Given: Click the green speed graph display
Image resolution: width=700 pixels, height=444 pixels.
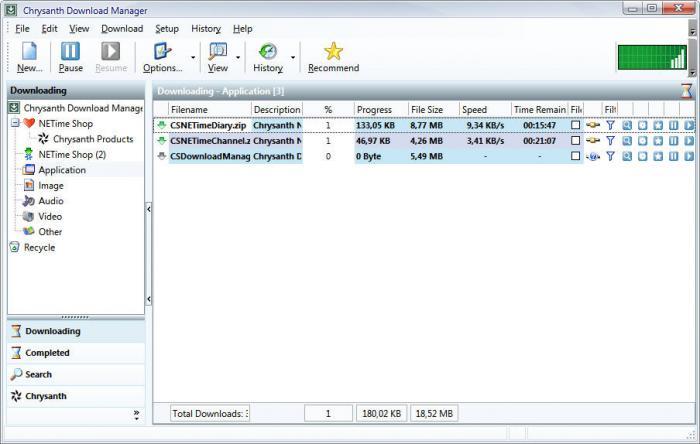Looking at the screenshot, I should click(x=652, y=57).
